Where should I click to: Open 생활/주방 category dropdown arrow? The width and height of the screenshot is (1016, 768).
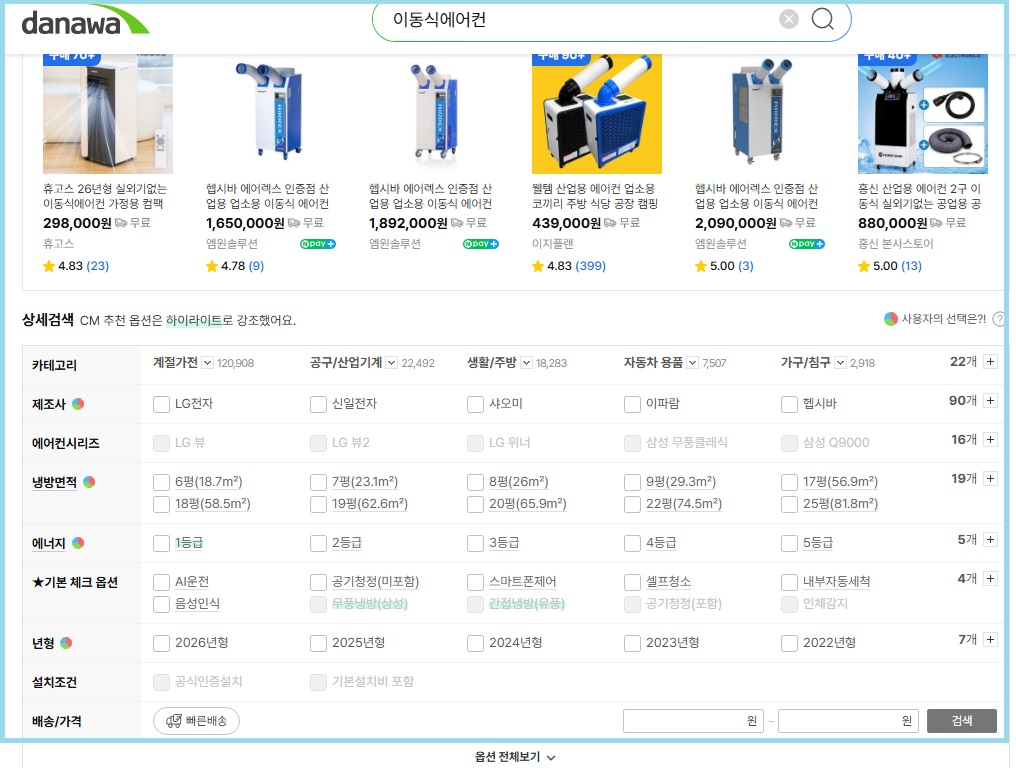coord(526,362)
